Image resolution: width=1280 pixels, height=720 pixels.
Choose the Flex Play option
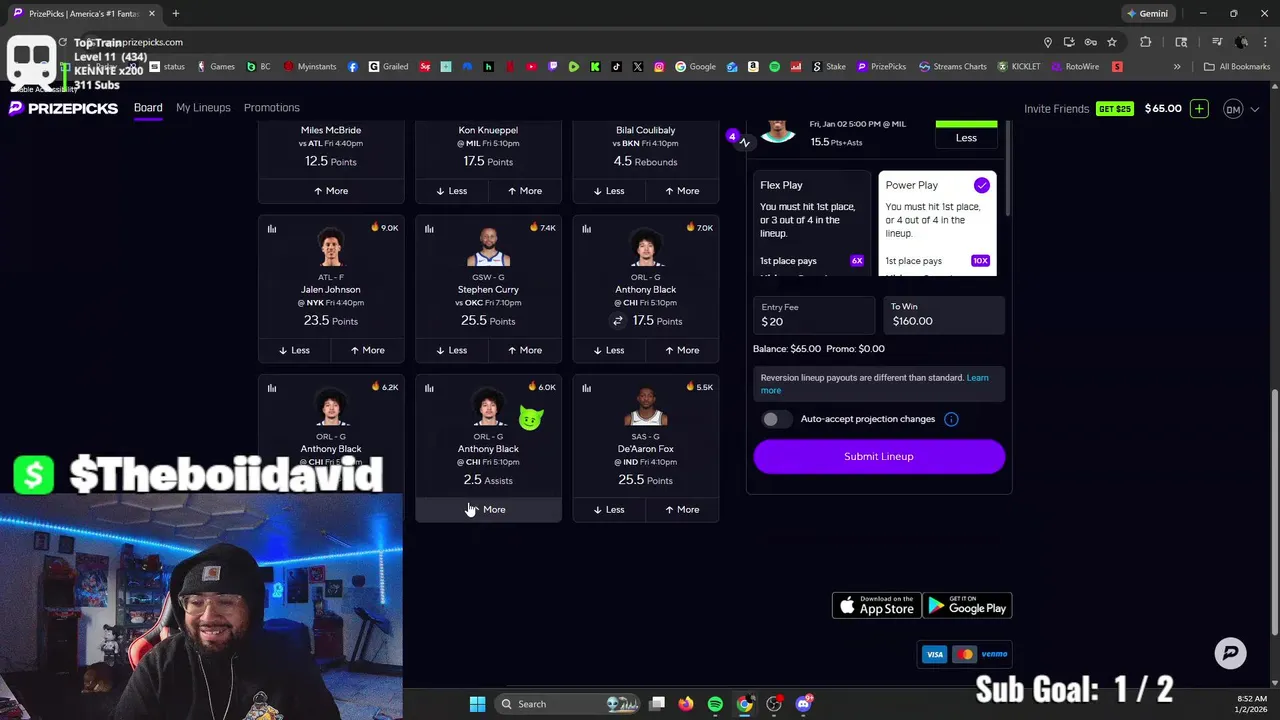[x=810, y=224]
